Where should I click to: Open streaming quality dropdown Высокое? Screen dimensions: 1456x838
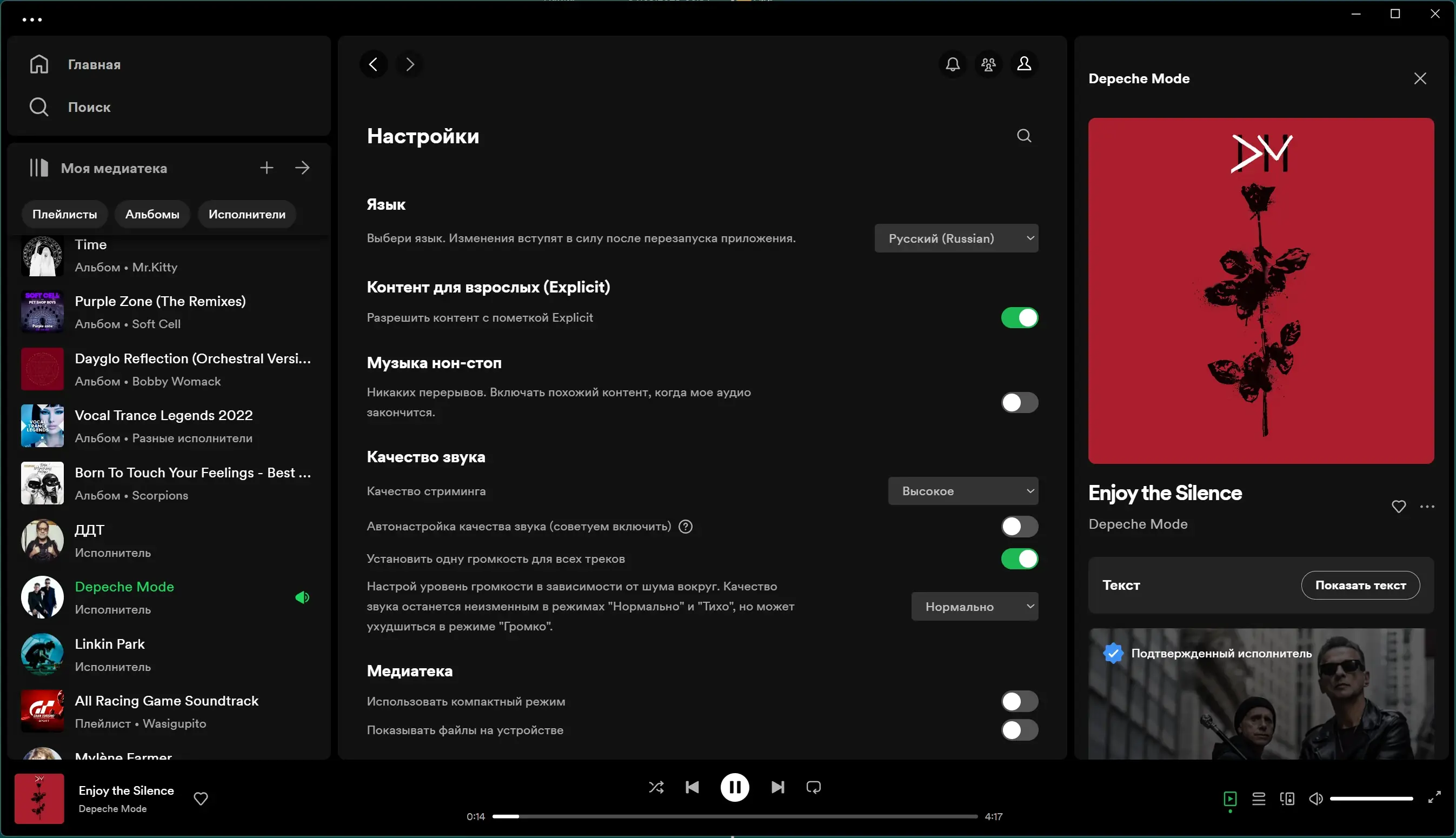point(963,491)
